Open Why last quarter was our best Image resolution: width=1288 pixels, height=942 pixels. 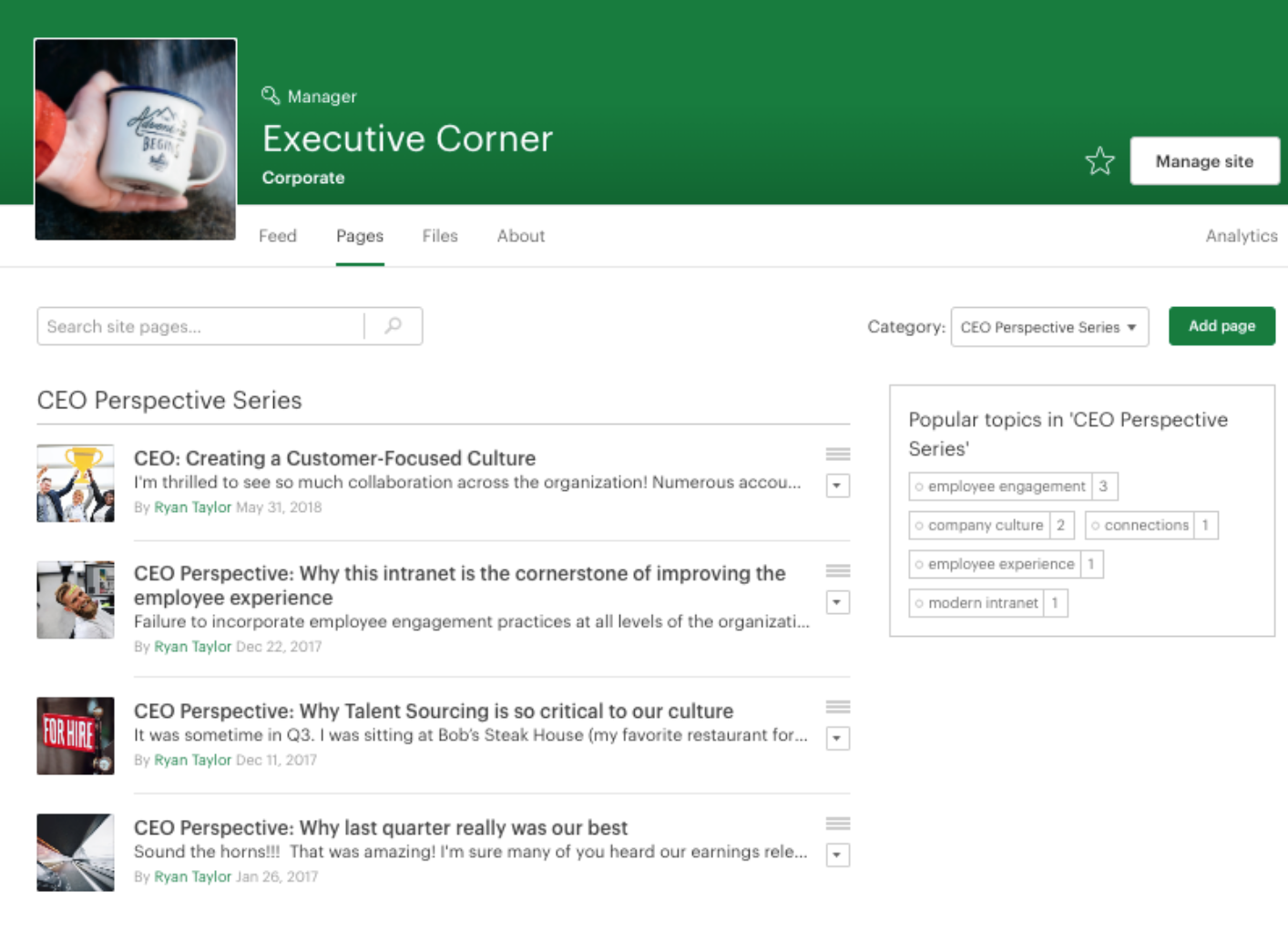(381, 827)
